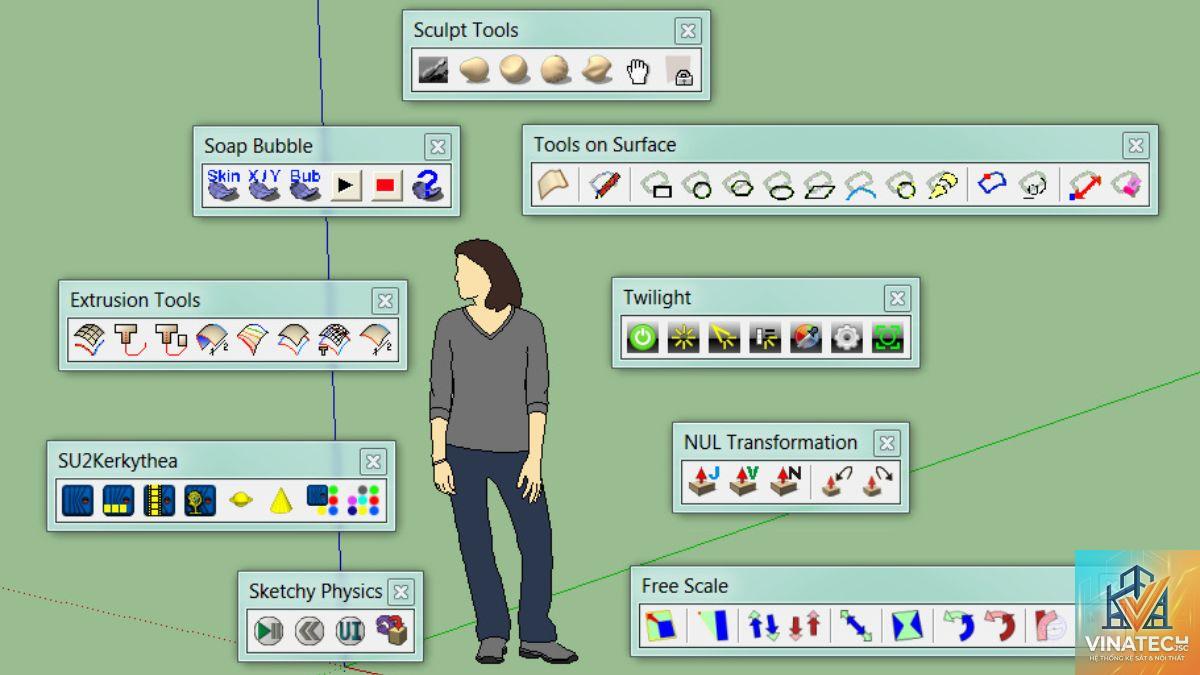
Task: Click the first blue export icon in SU2Kerkythea
Action: pos(77,500)
